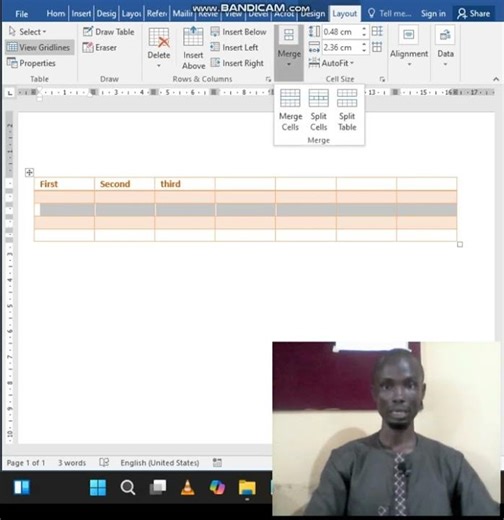Click the macro recording icon in status bar
The height and width of the screenshot is (520, 504).
(x=217, y=462)
